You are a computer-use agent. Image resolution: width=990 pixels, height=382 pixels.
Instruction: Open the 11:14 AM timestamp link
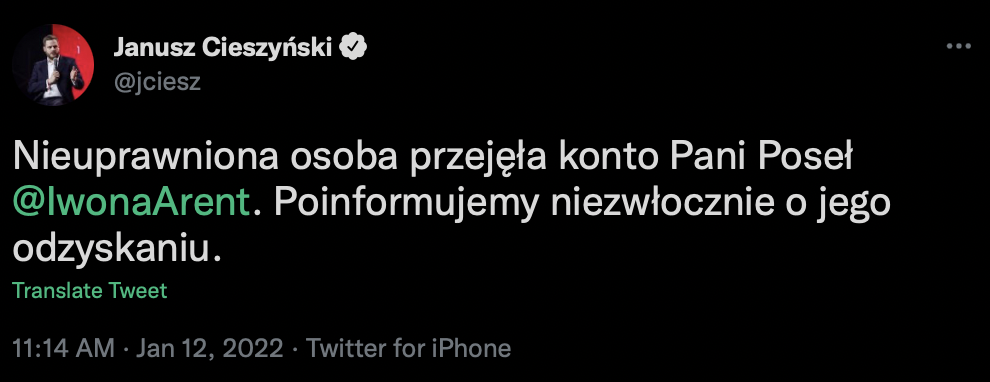click(64, 348)
